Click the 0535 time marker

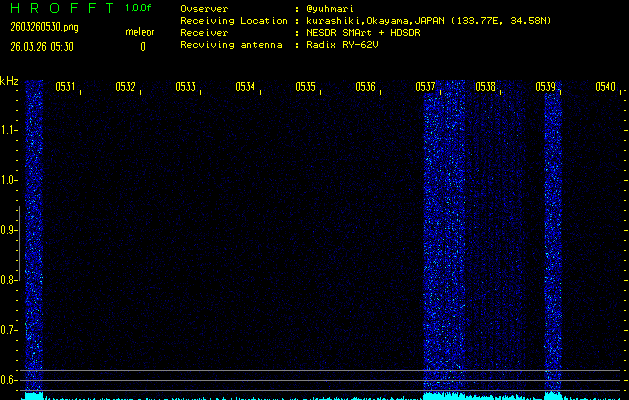point(305,87)
